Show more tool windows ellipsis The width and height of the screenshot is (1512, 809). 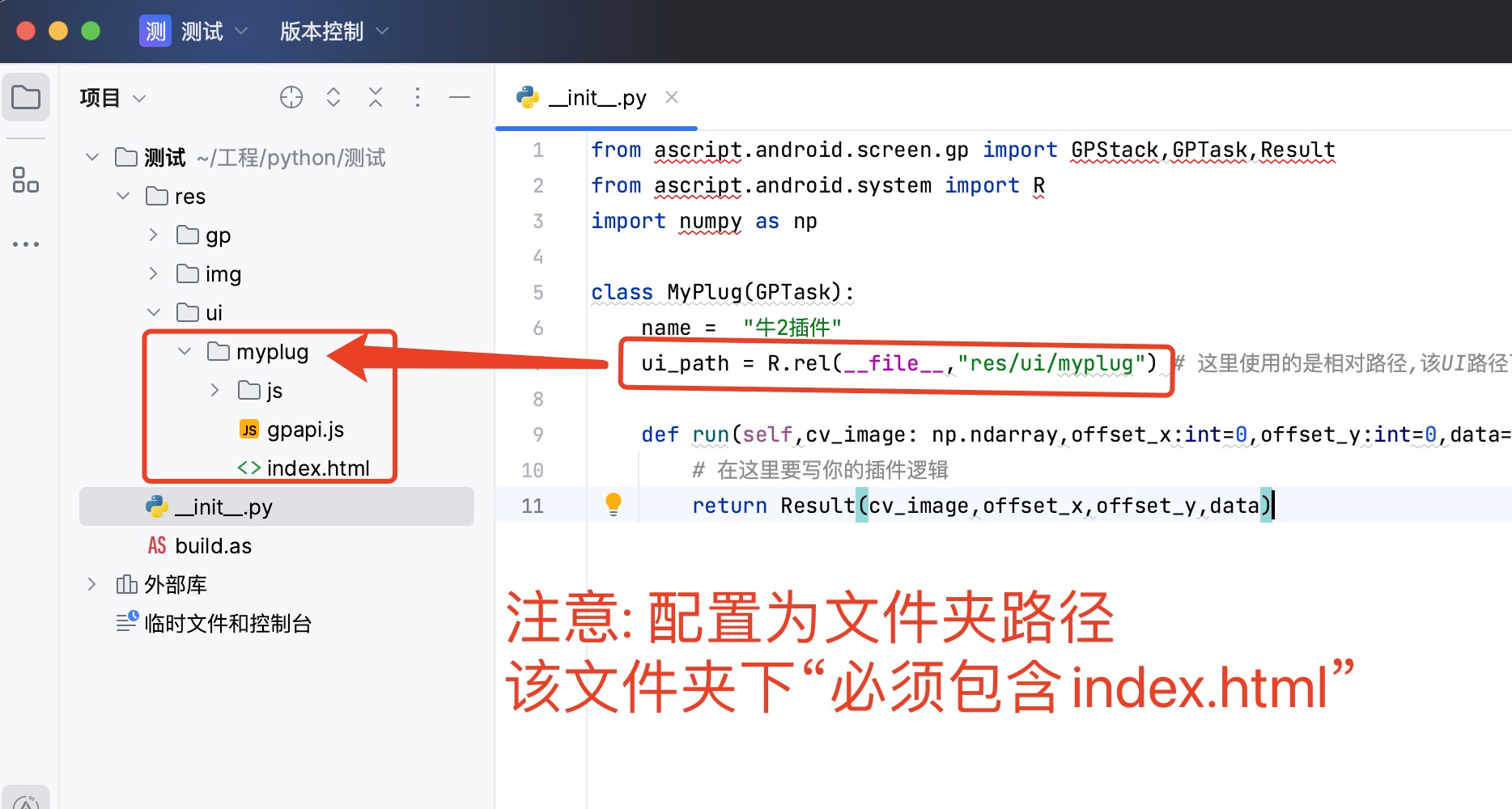click(26, 244)
